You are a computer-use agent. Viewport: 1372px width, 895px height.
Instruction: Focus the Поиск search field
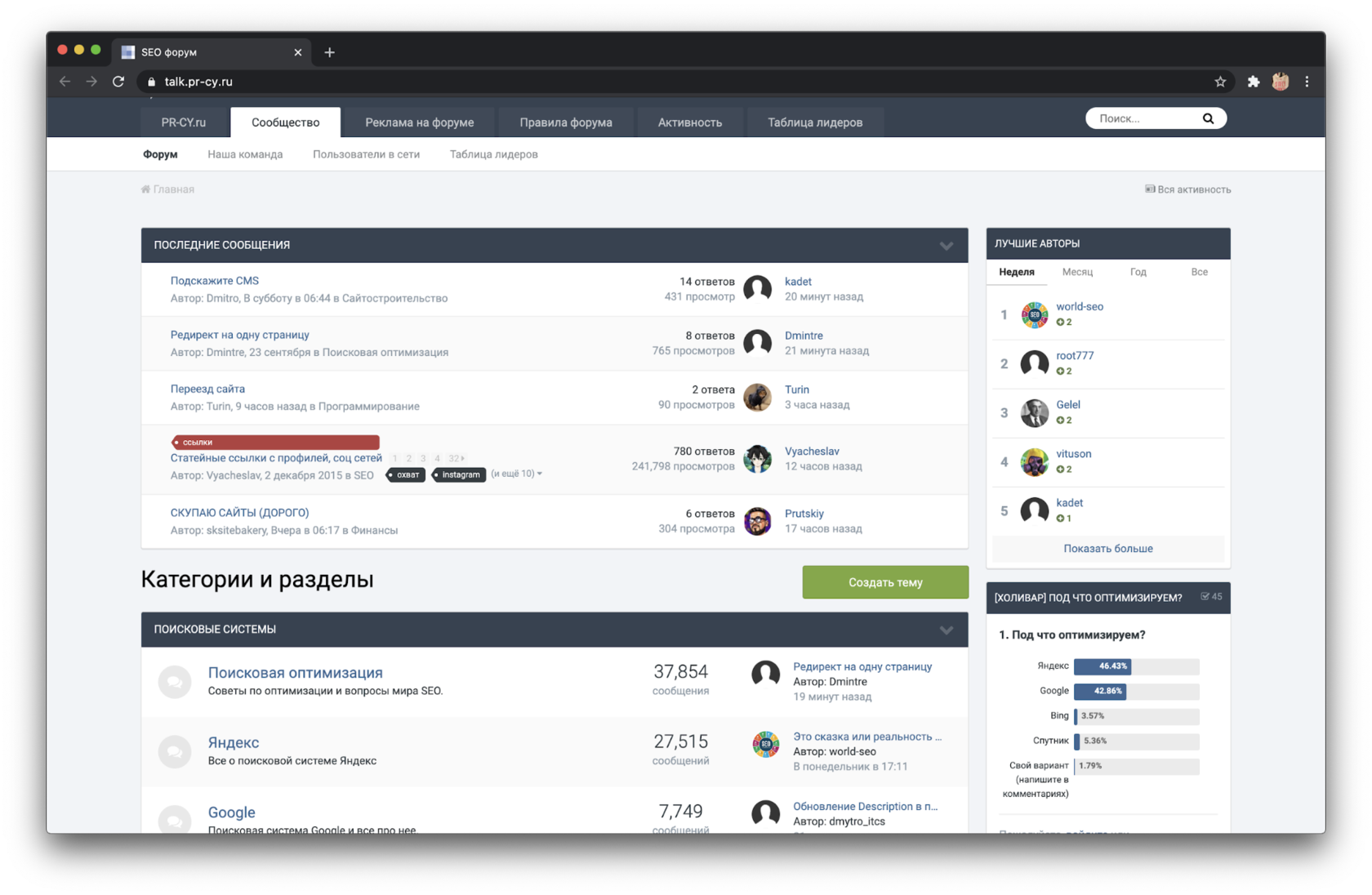pyautogui.click(x=1143, y=118)
